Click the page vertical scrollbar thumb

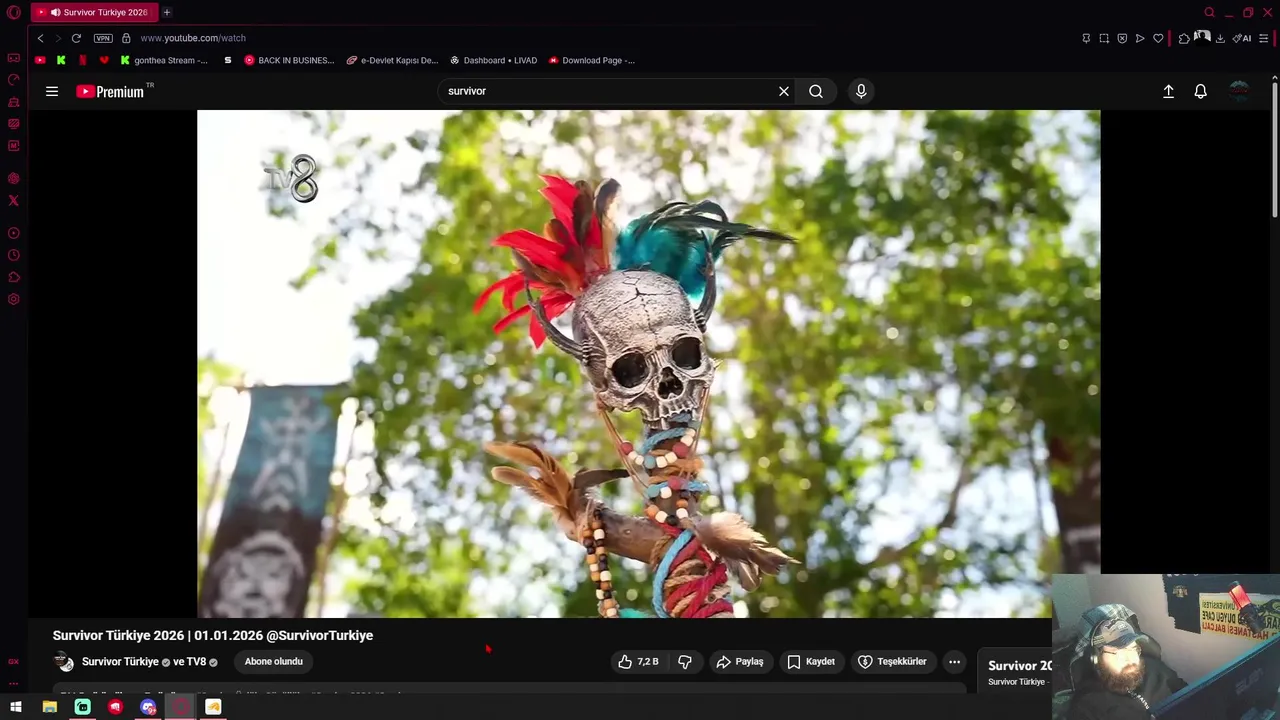point(1274,148)
